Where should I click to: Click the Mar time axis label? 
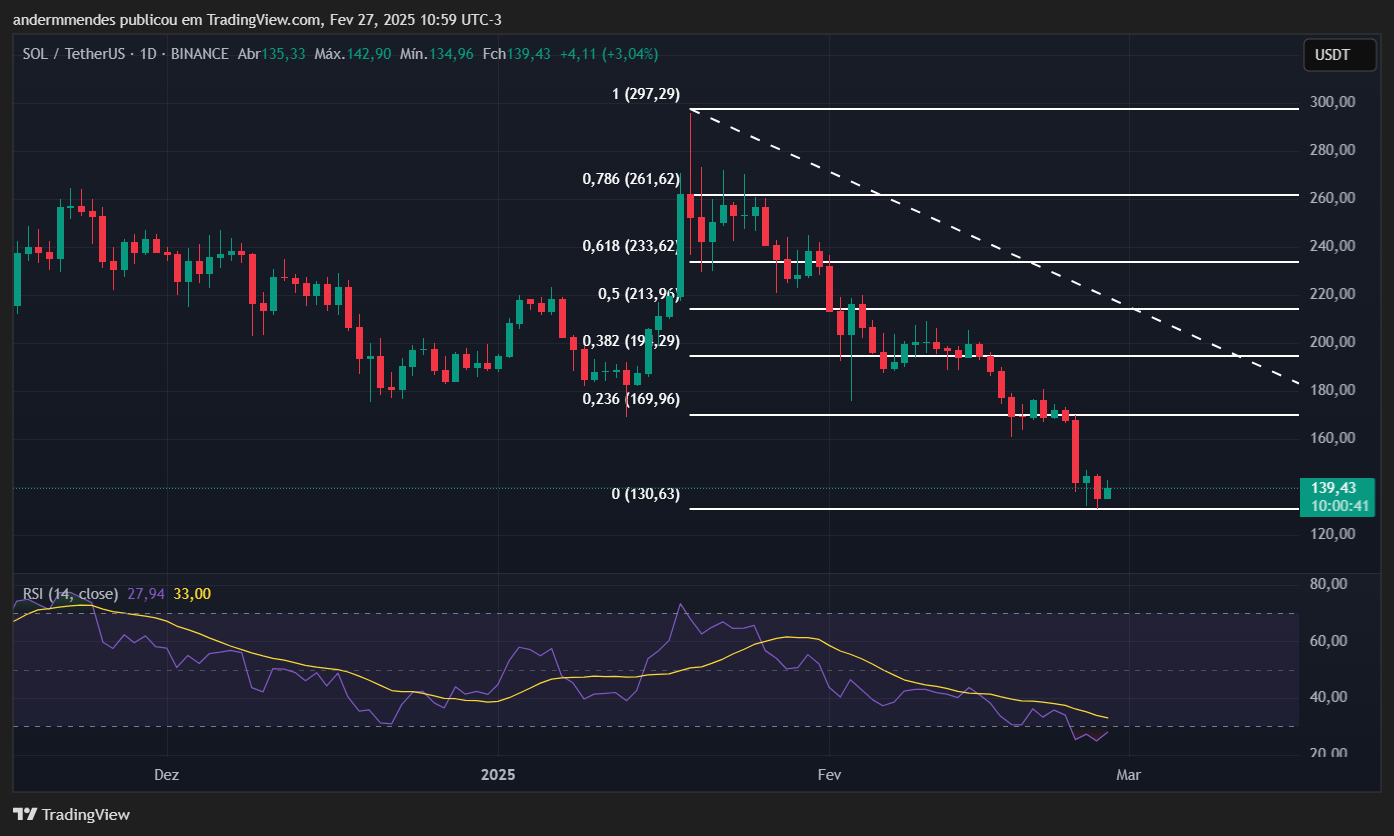(1129, 775)
